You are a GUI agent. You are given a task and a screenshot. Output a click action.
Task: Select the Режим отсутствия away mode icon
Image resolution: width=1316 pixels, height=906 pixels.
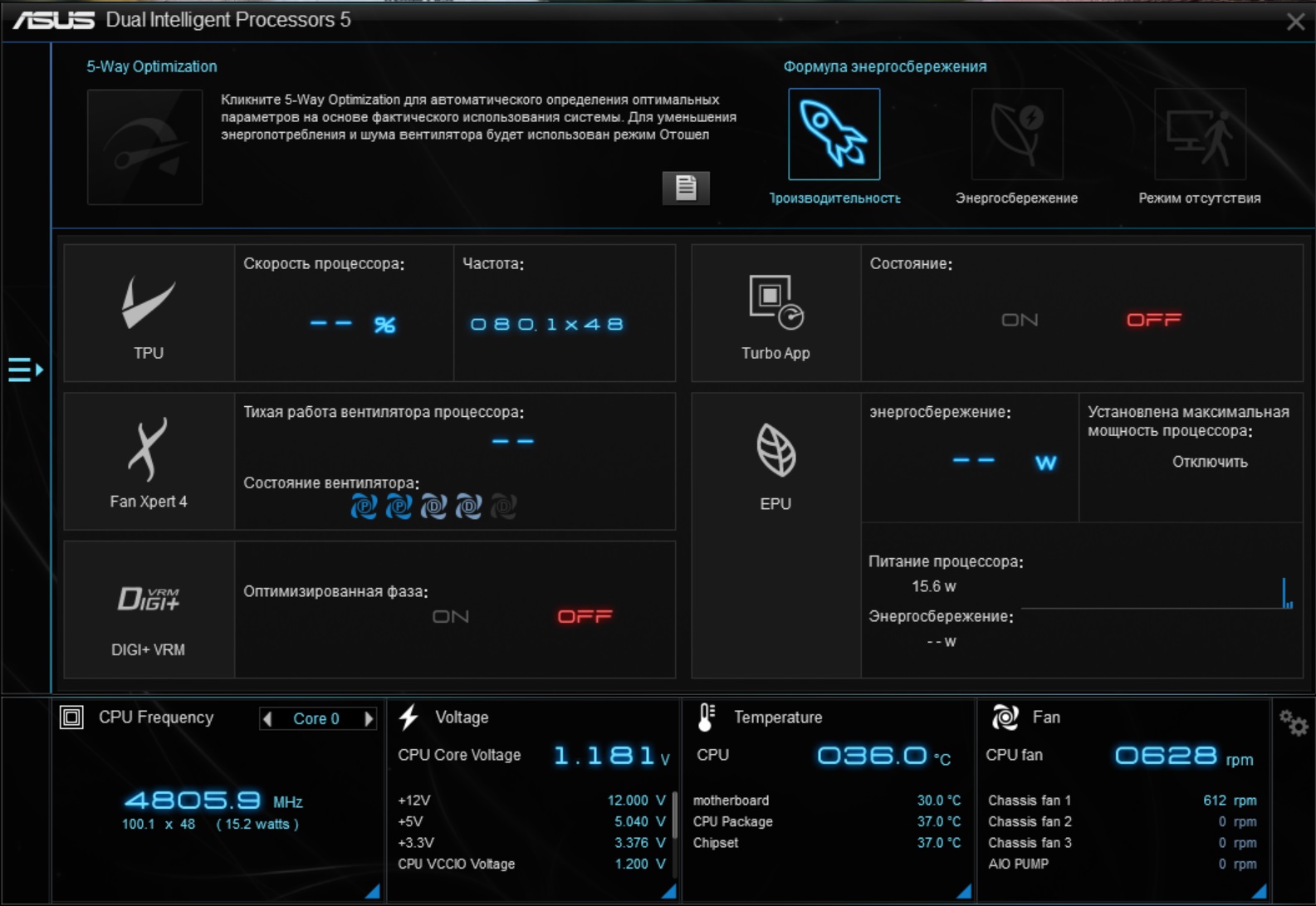click(1200, 135)
